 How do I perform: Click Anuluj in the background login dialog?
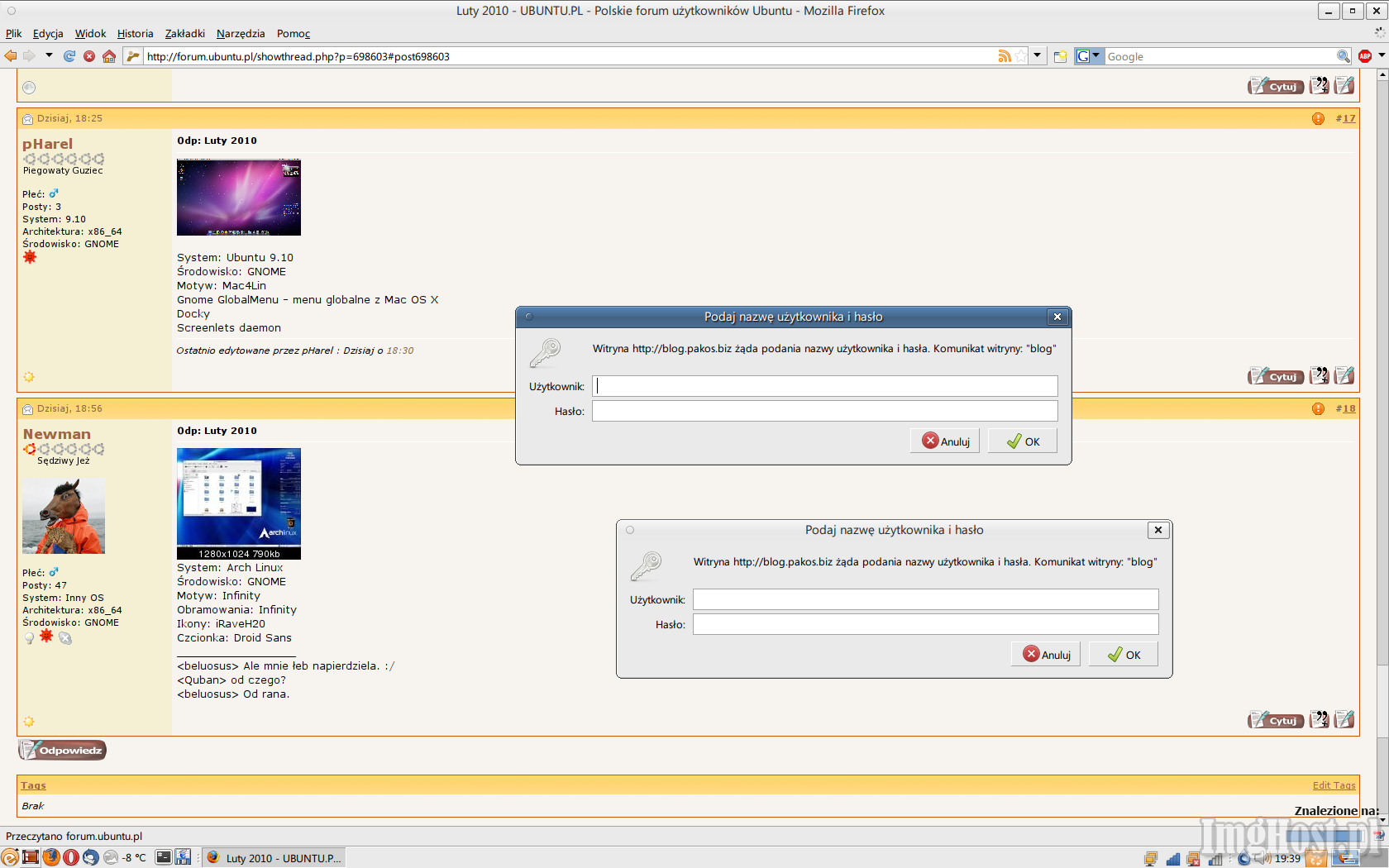click(x=1046, y=654)
